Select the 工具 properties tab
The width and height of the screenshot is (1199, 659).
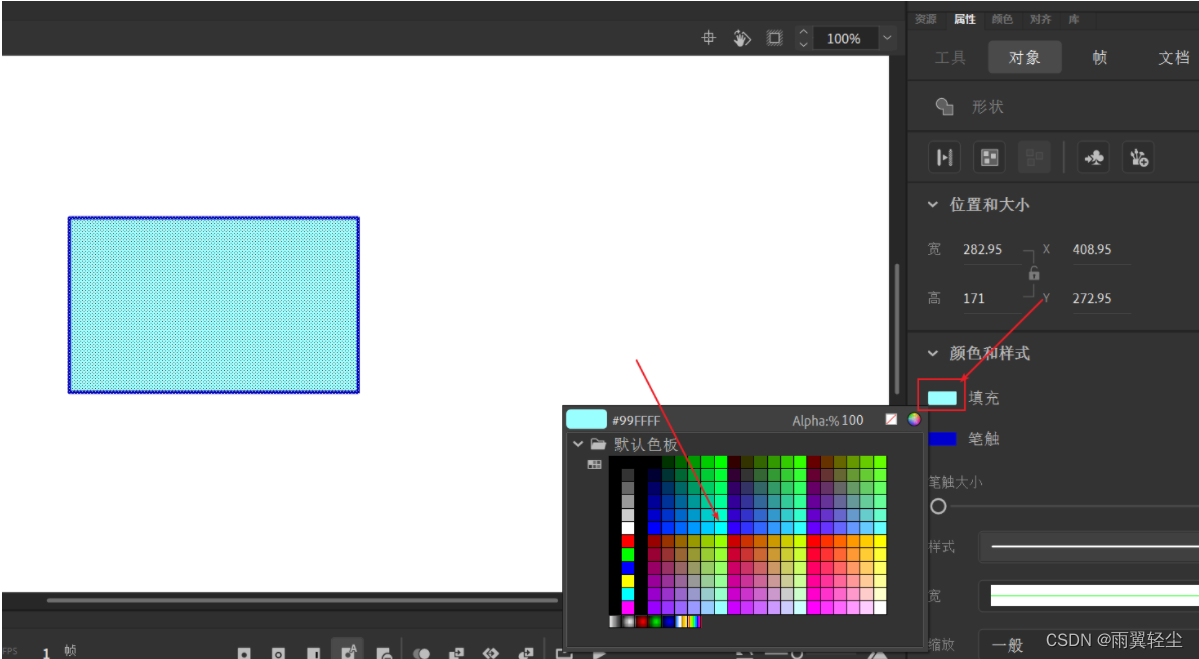[950, 57]
